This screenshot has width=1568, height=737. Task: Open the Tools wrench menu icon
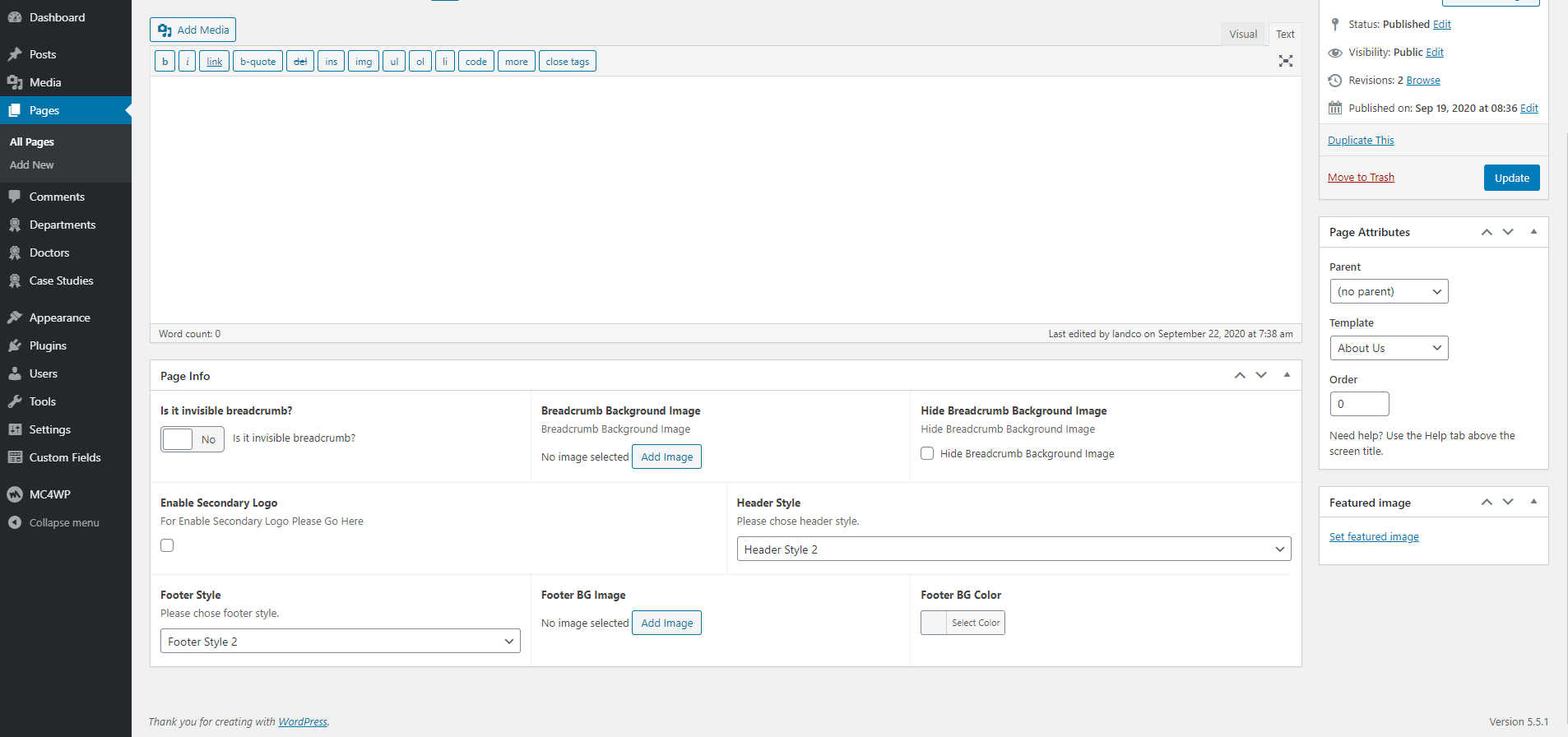(x=15, y=401)
